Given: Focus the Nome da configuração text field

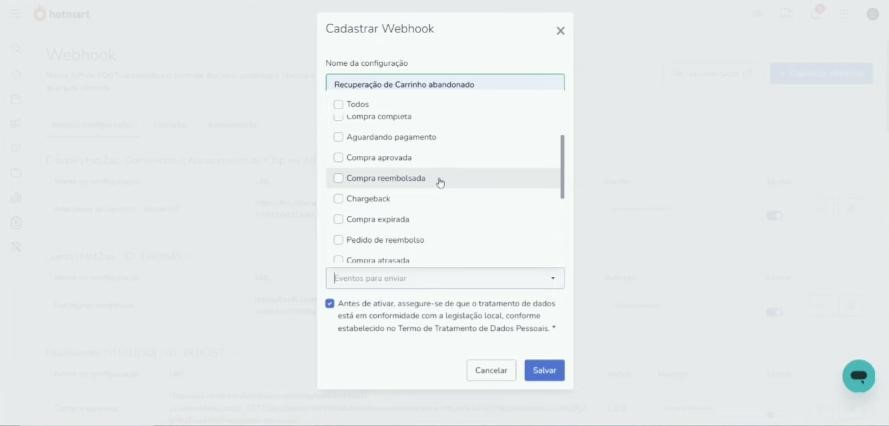Looking at the screenshot, I should 445,83.
